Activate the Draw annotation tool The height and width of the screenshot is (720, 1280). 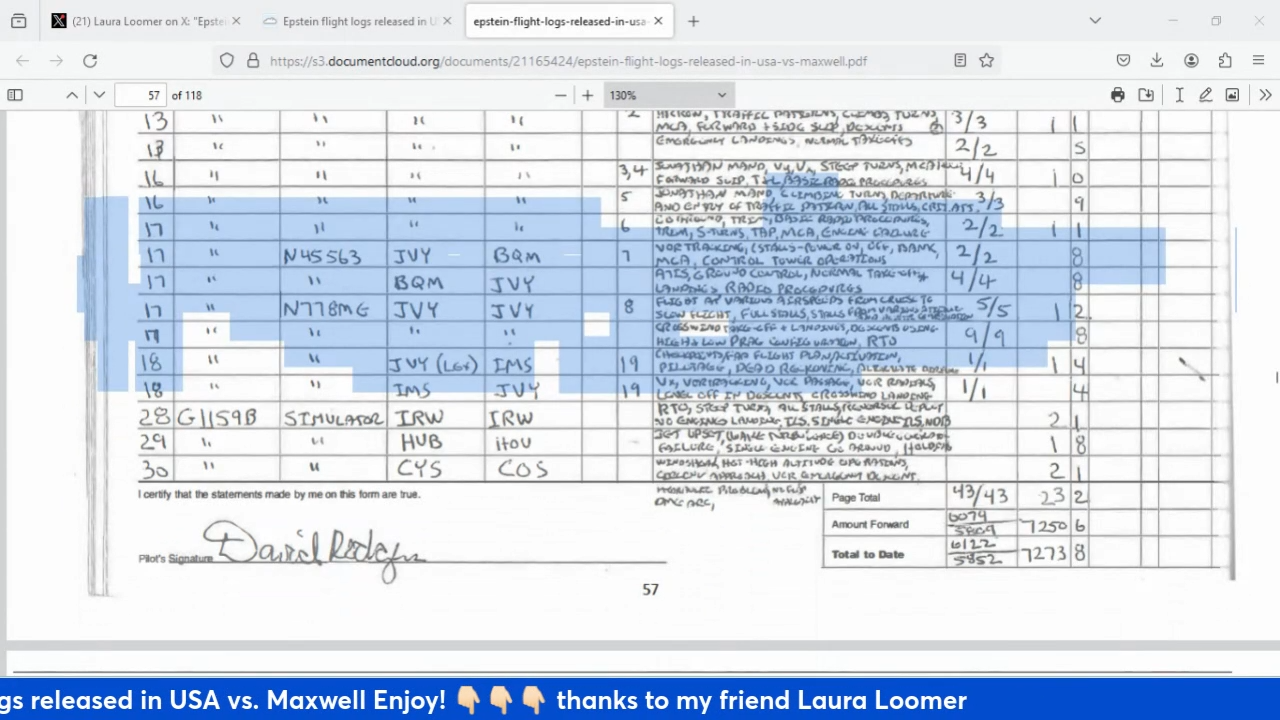pos(1205,94)
